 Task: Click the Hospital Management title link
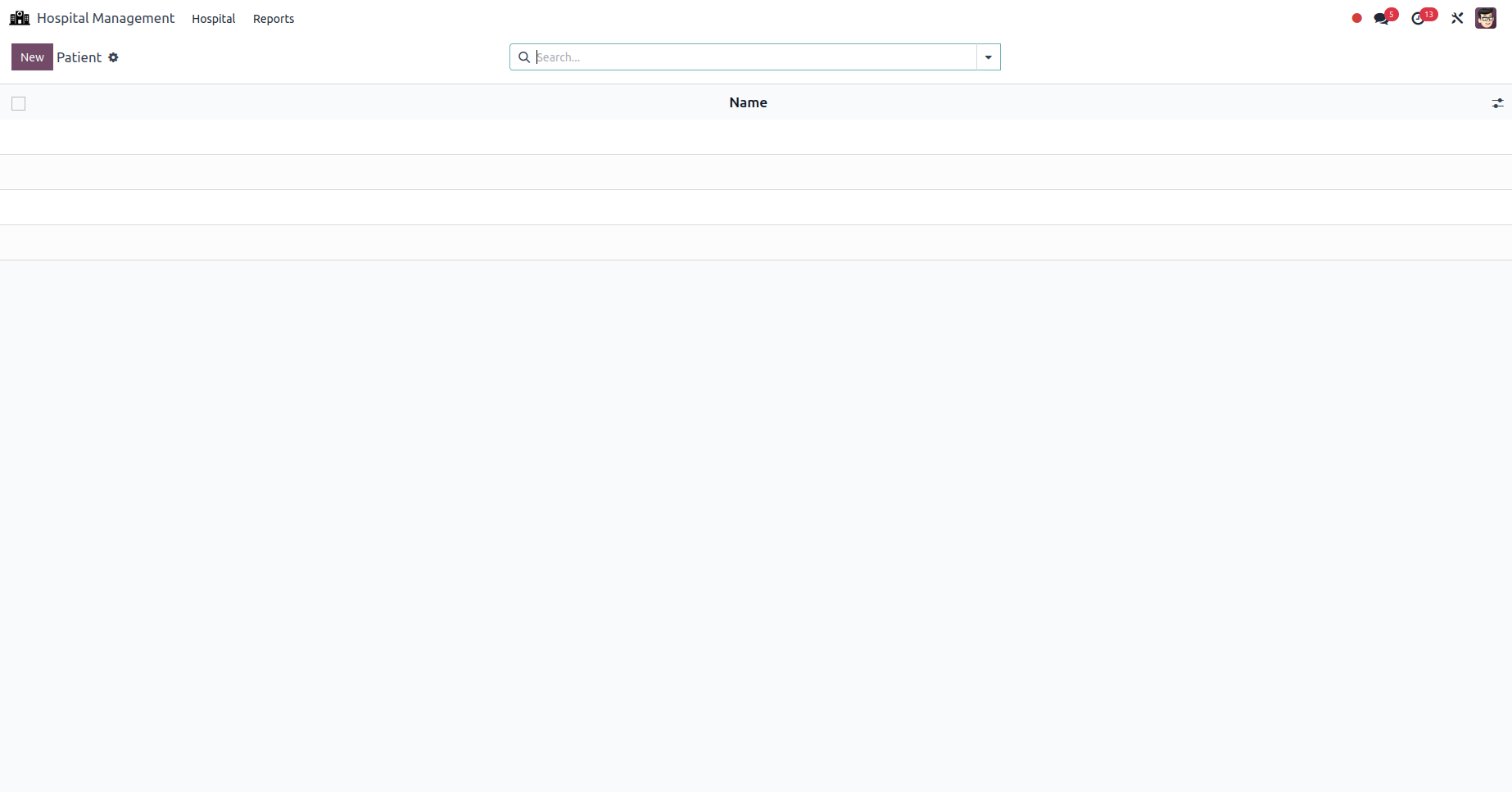[106, 18]
